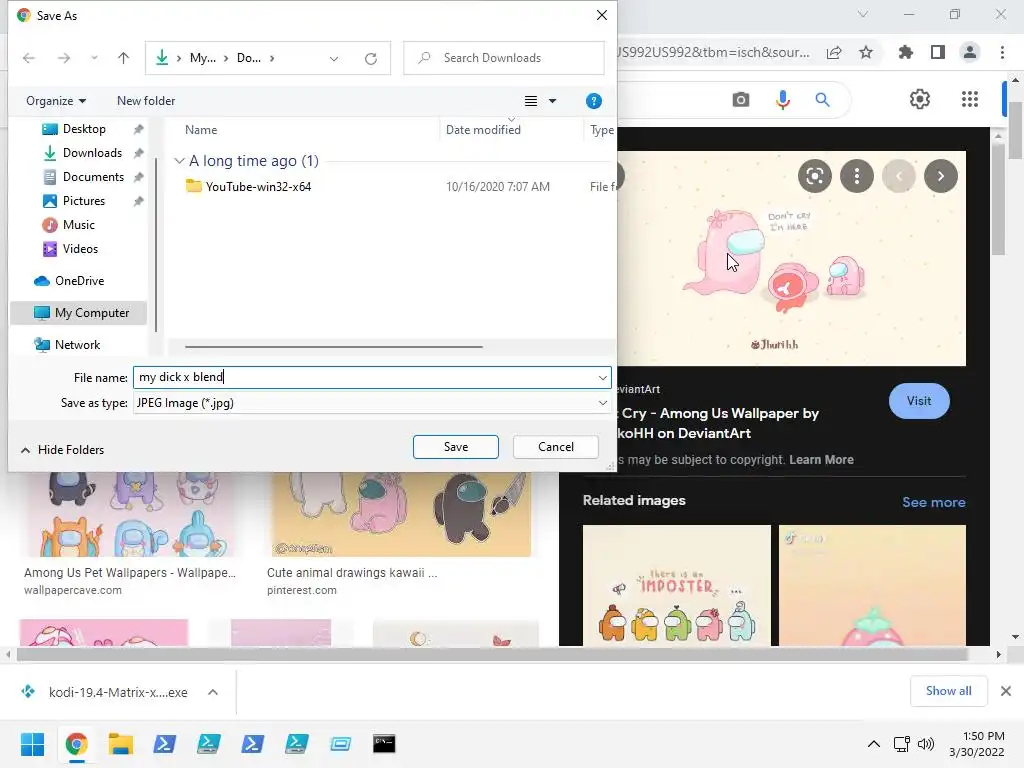This screenshot has height=768, width=1024.
Task: Select OneDrive in navigation pane
Action: pyautogui.click(x=79, y=281)
